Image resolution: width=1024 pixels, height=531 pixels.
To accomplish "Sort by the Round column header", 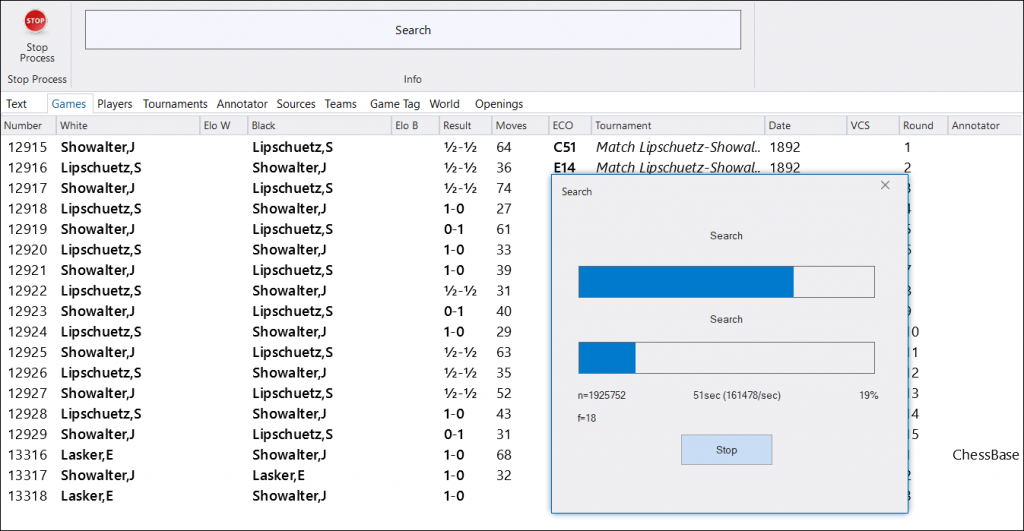I will pos(923,125).
